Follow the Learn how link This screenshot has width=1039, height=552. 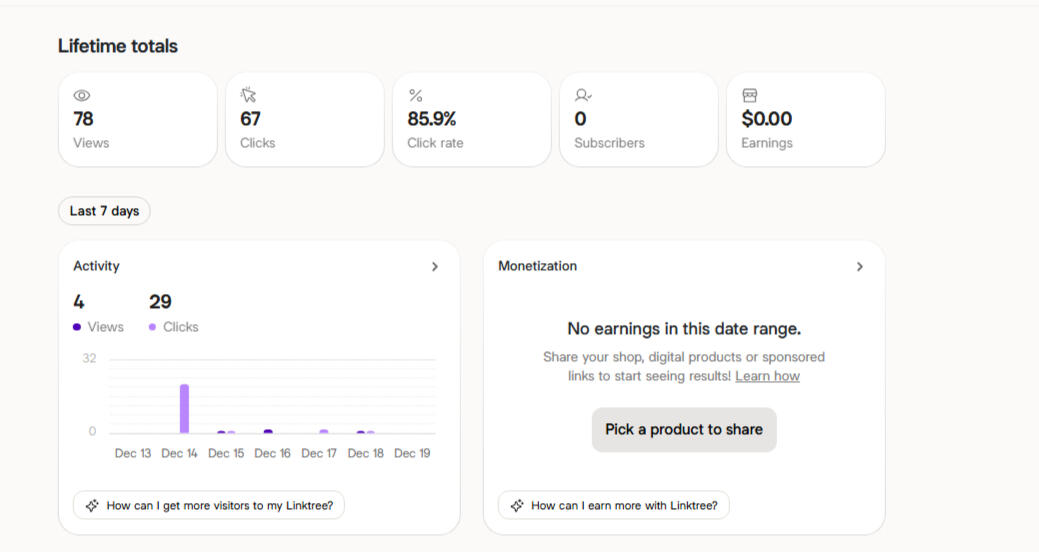(x=767, y=376)
